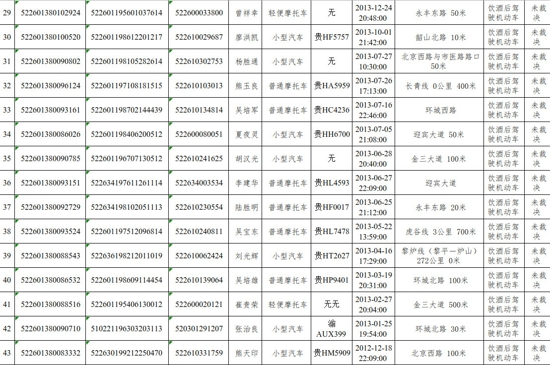Click the plate cell 贵HF0017
Viewport: 550px width, 365px height.
coord(331,207)
